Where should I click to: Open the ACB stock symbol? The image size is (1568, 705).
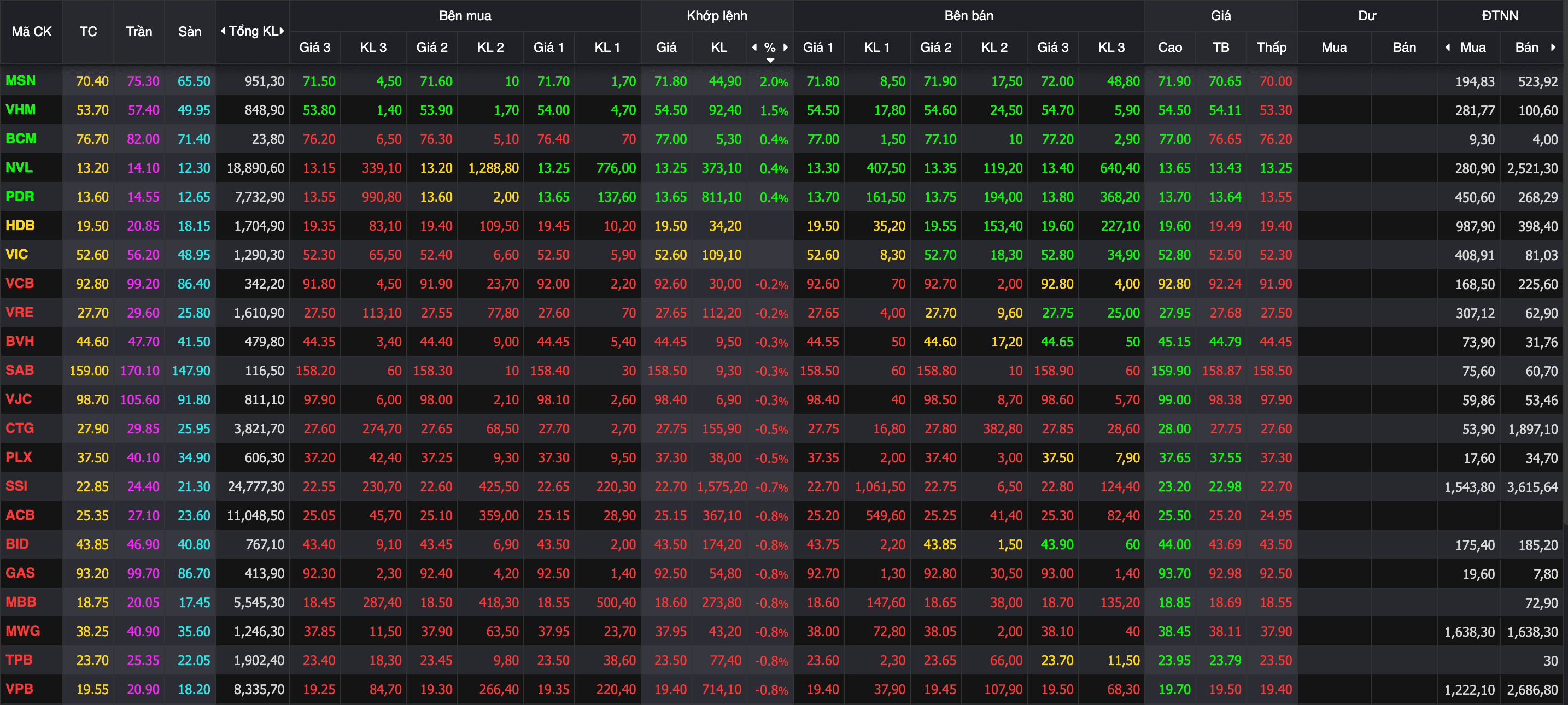[x=20, y=515]
